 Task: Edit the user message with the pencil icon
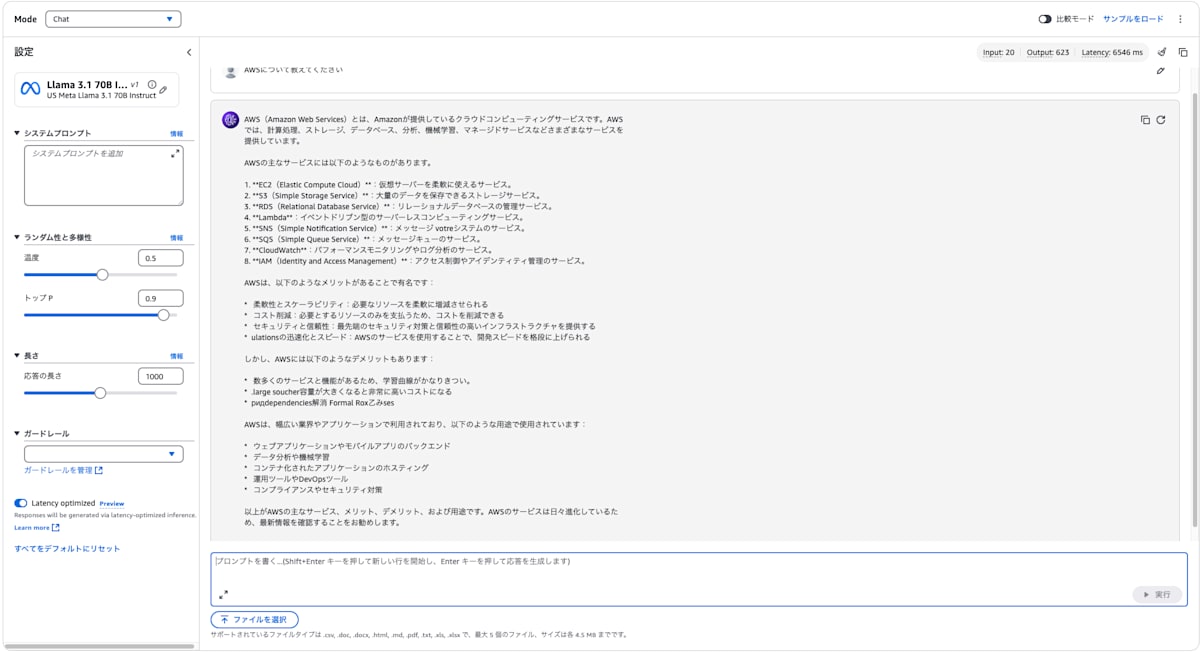click(1161, 71)
